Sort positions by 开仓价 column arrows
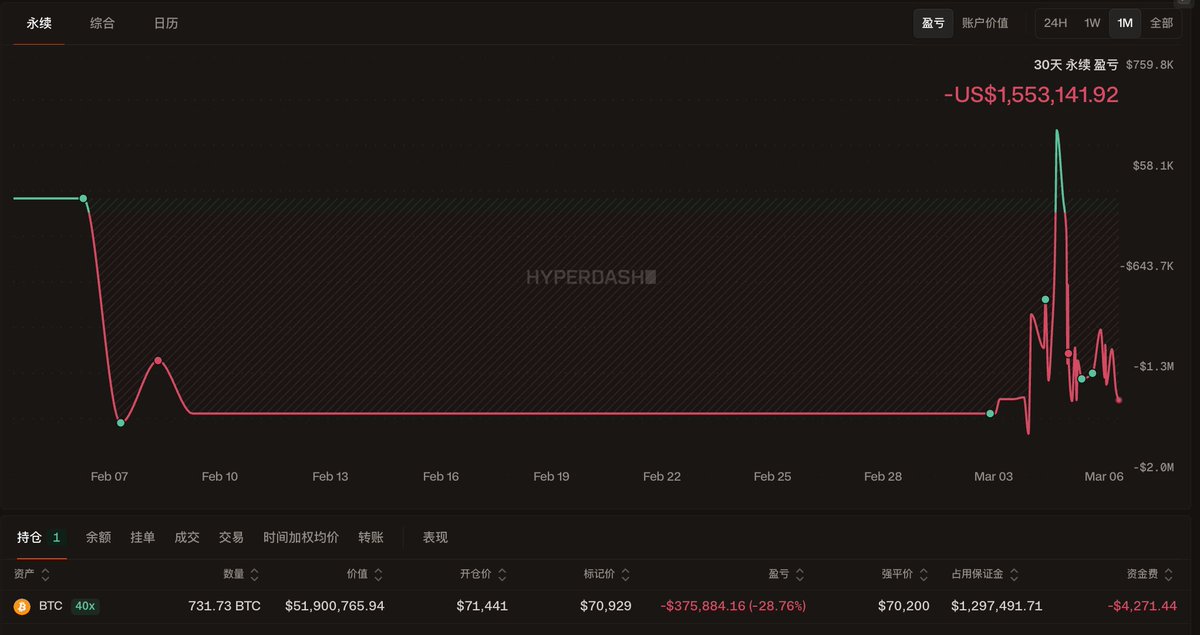Image resolution: width=1200 pixels, height=635 pixels. point(502,575)
